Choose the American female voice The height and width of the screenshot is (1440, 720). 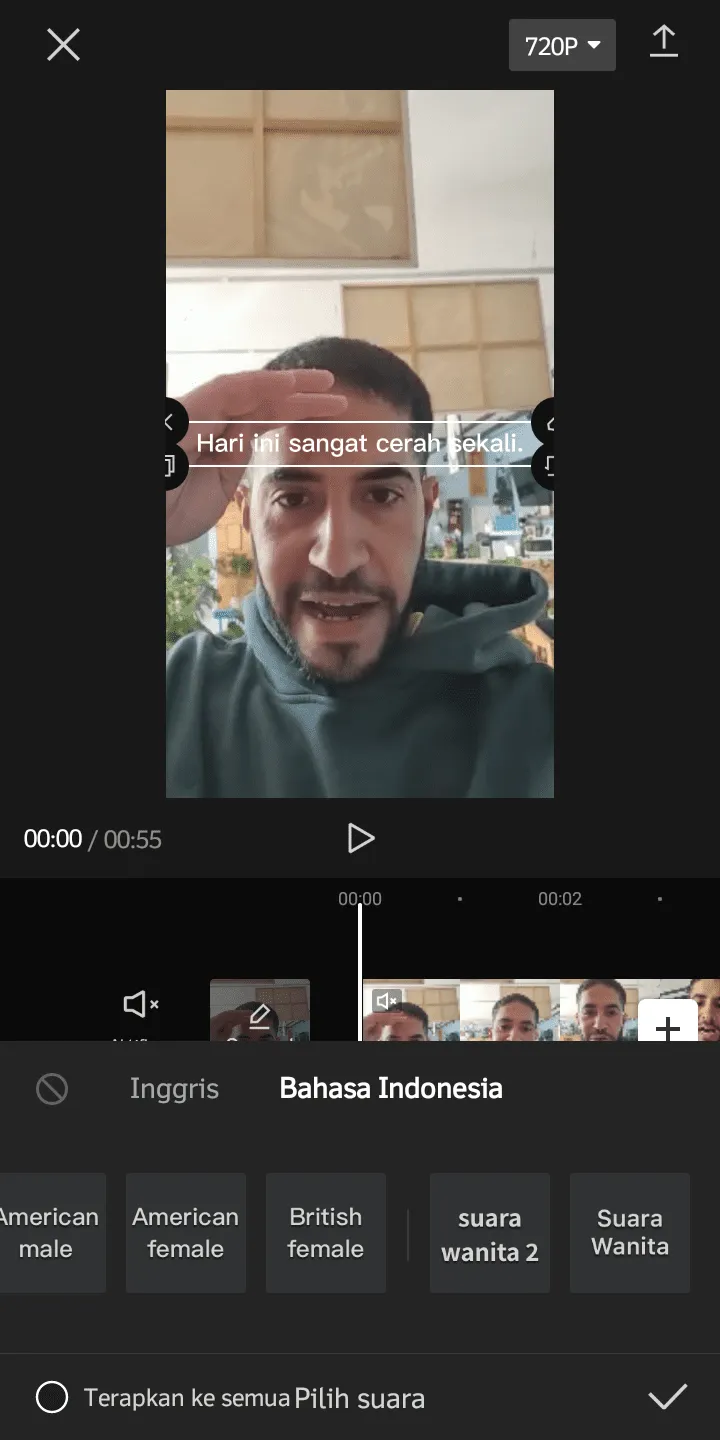[186, 1233]
